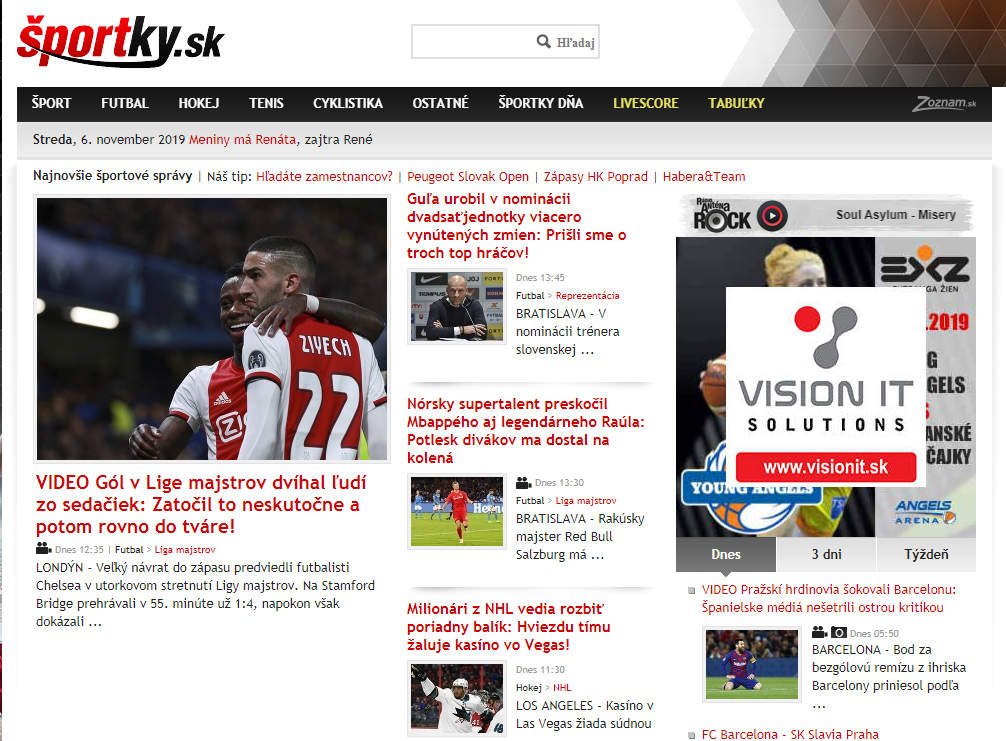
Task: Open the red-jersey footballer thumbnail
Action: pyautogui.click(x=457, y=511)
